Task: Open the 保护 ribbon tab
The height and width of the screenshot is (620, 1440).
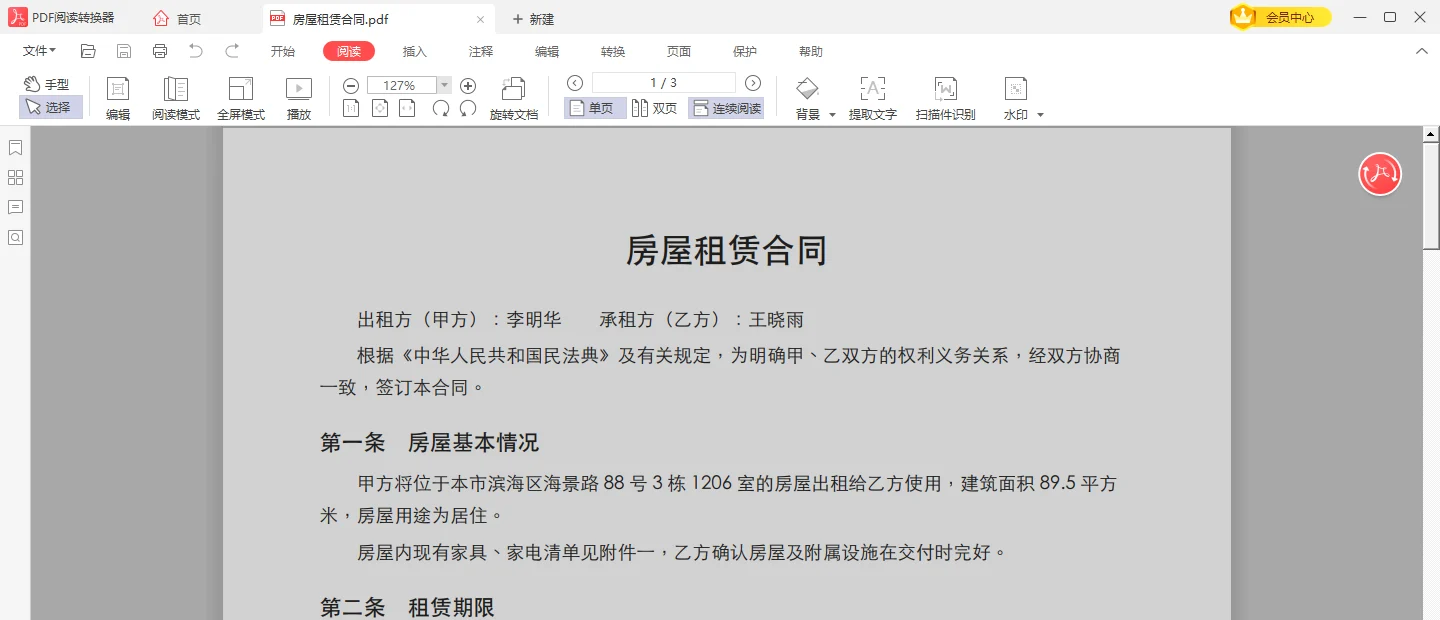Action: (x=745, y=51)
